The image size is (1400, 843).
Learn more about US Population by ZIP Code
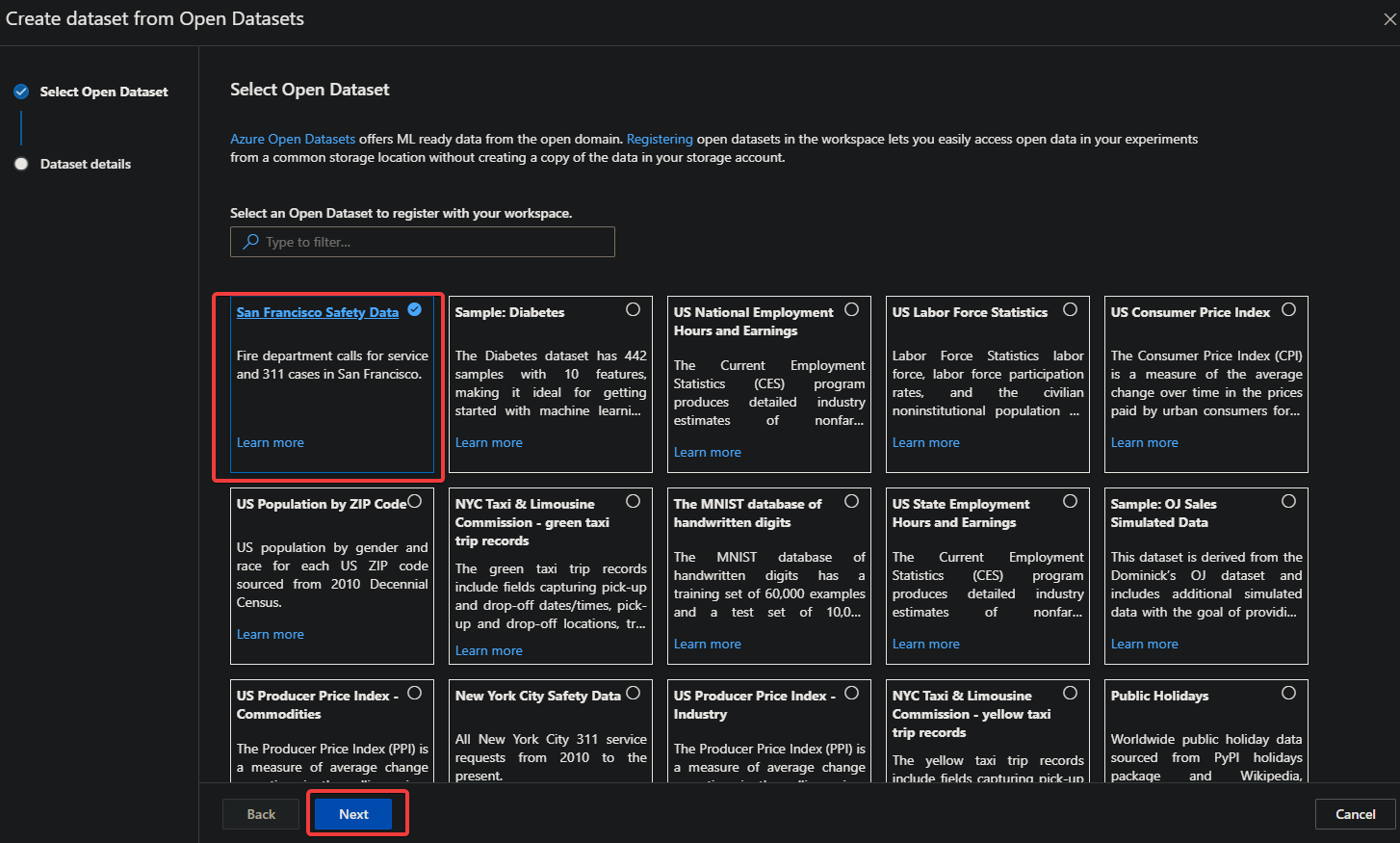(x=271, y=634)
